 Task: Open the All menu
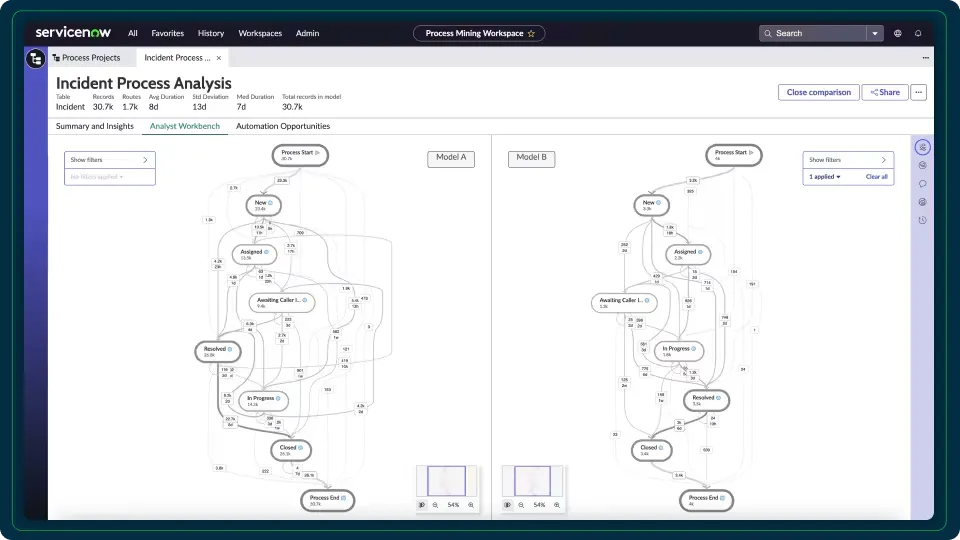tap(133, 33)
